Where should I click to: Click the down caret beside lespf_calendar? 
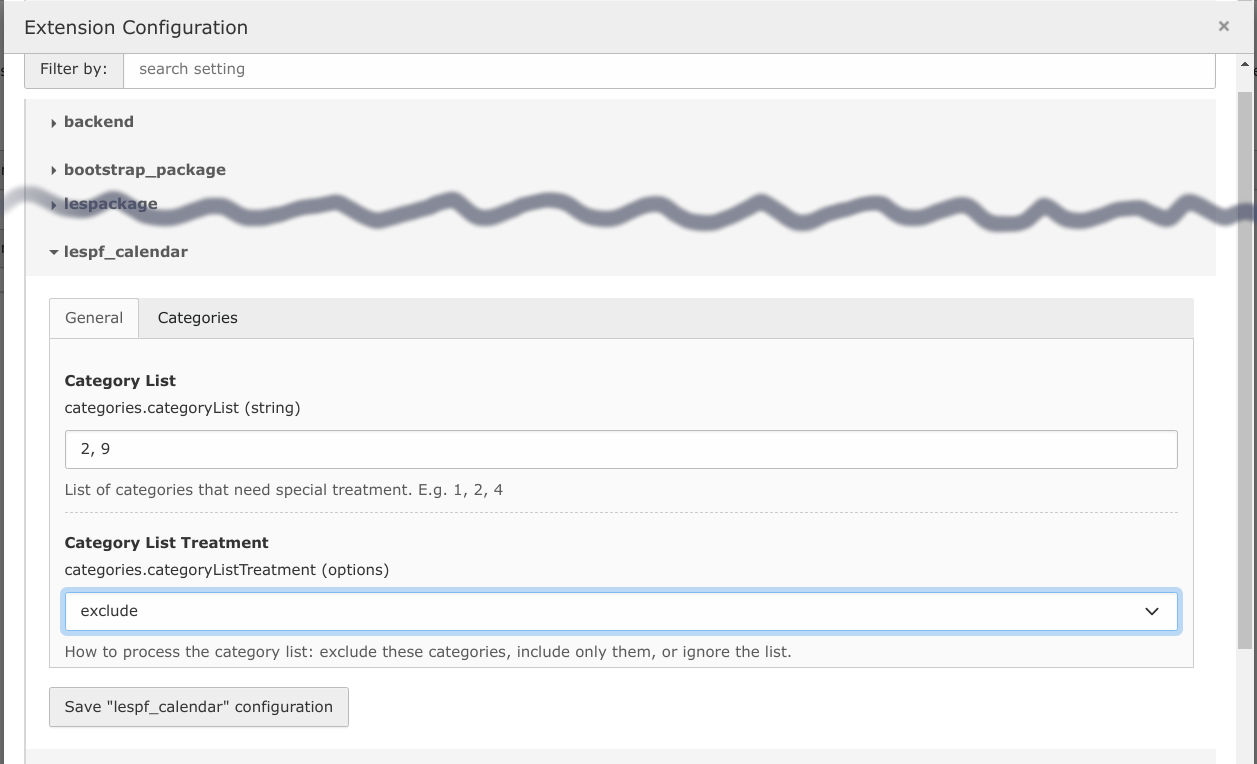(54, 253)
